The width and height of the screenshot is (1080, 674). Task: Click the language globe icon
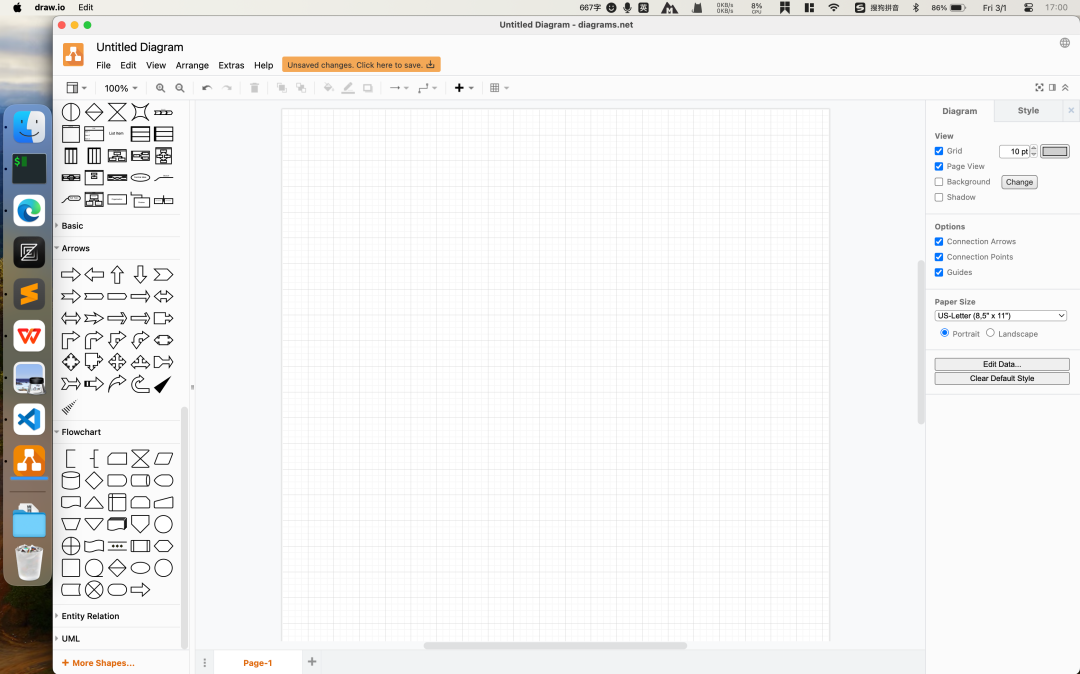(1065, 43)
